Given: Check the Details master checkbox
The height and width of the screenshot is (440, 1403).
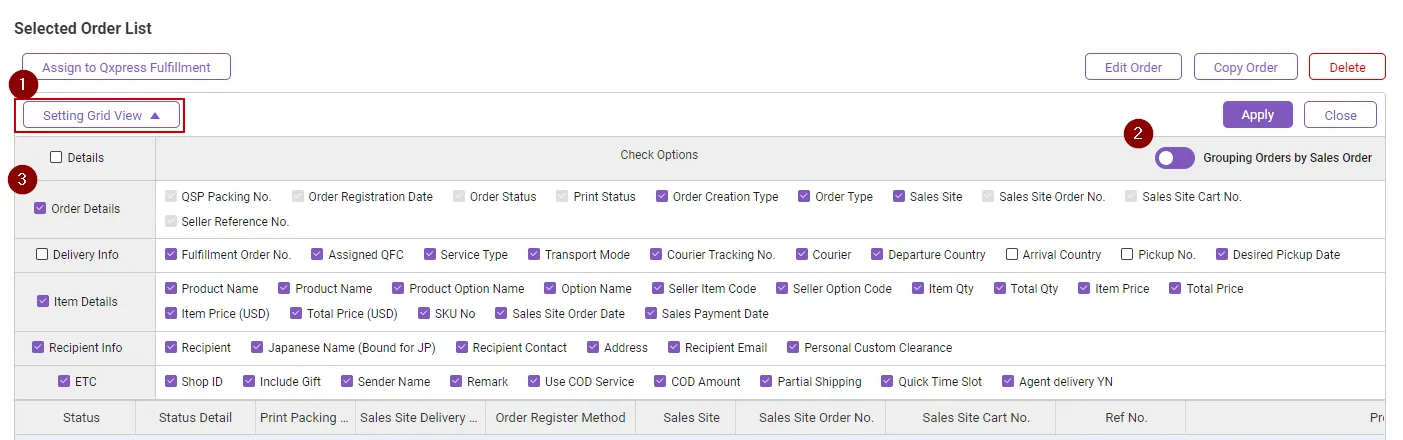Looking at the screenshot, I should (57, 158).
